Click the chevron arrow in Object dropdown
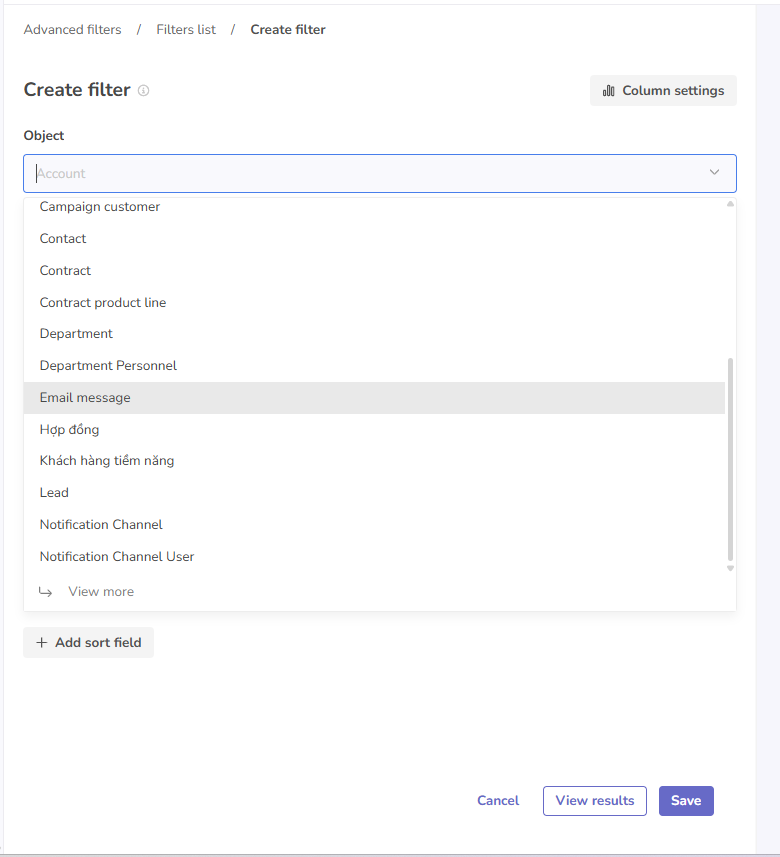The height and width of the screenshot is (857, 780). (714, 173)
